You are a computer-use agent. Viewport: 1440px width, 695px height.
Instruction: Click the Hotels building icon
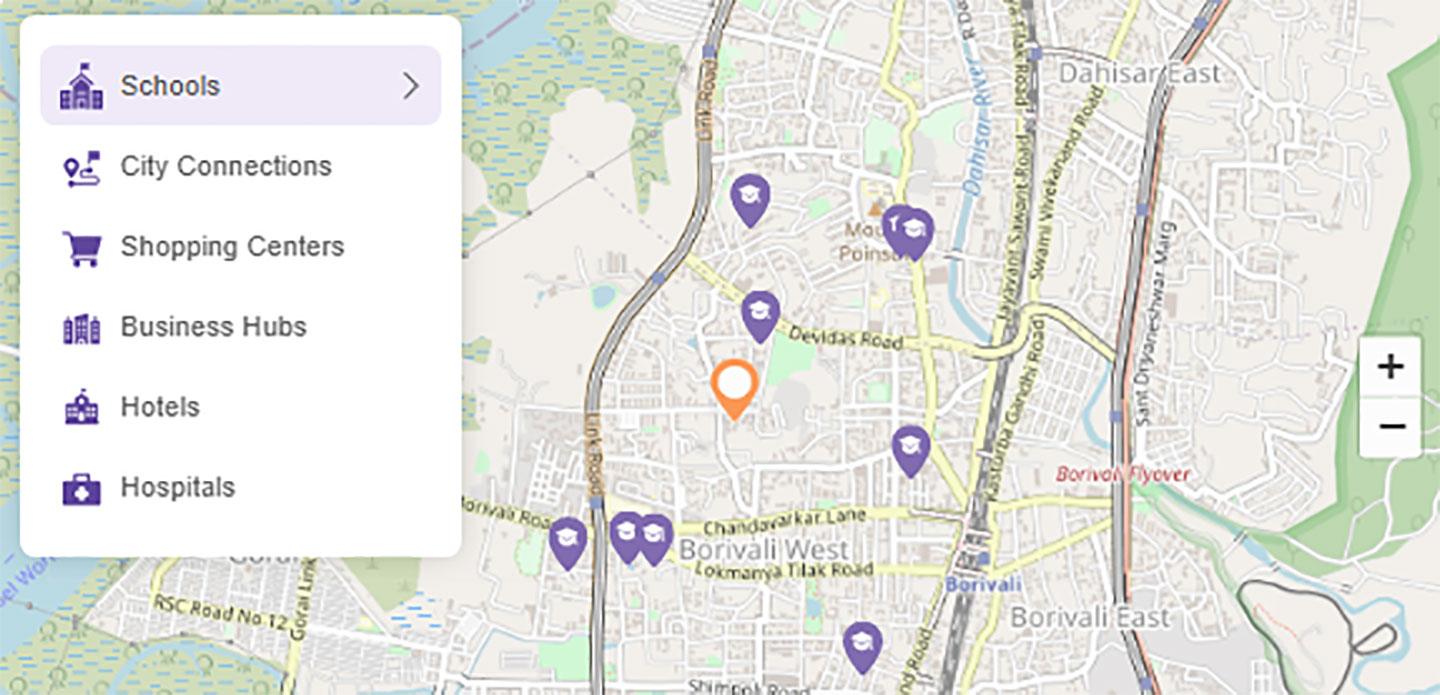(81, 407)
